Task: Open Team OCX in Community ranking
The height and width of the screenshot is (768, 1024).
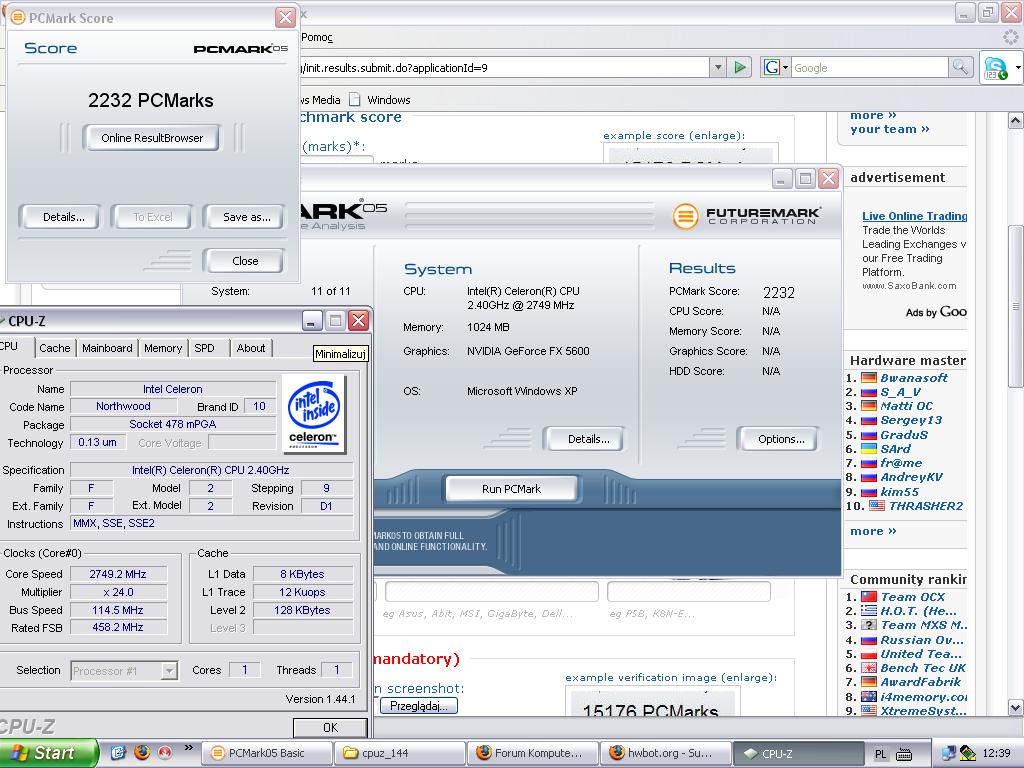Action: click(x=912, y=597)
